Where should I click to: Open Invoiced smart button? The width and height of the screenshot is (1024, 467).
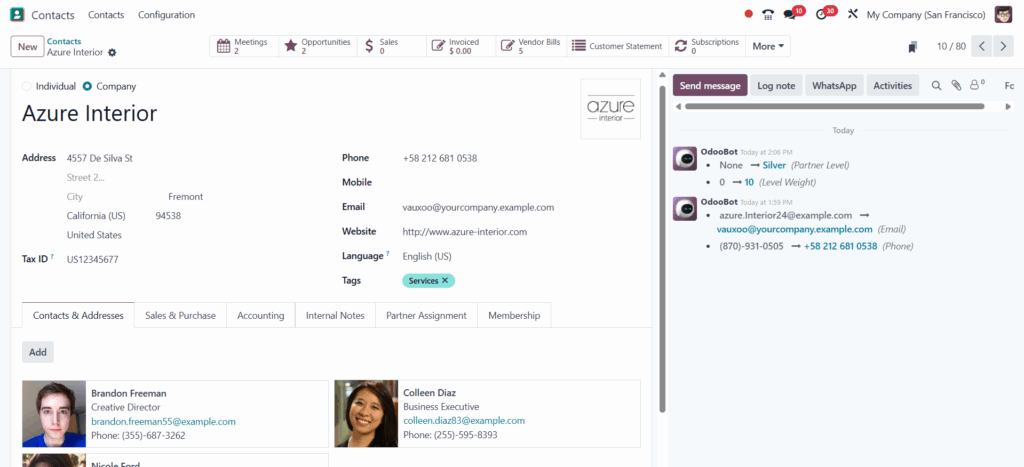point(461,46)
